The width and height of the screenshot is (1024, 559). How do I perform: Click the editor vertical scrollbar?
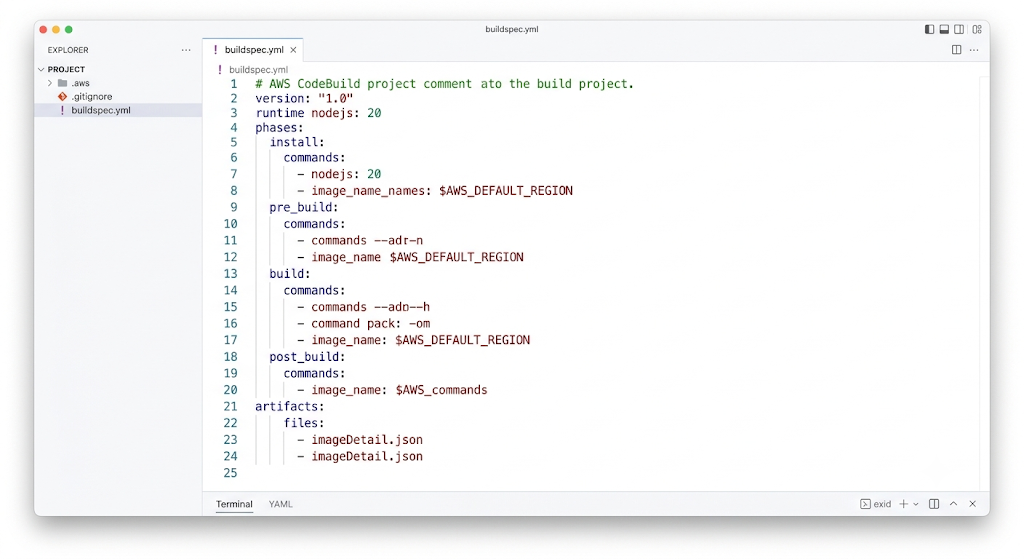[984, 281]
